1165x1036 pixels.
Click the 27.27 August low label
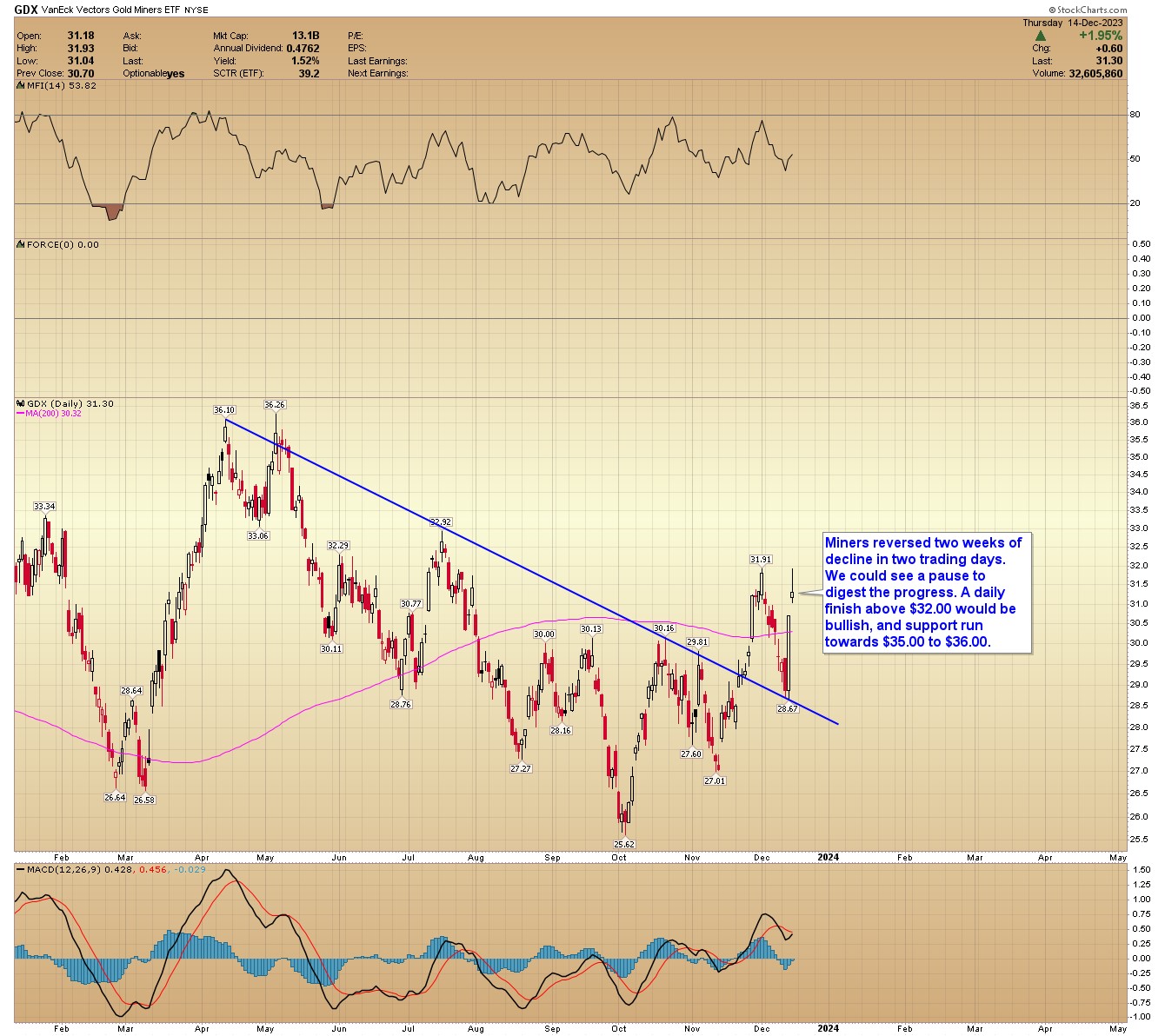click(x=520, y=769)
